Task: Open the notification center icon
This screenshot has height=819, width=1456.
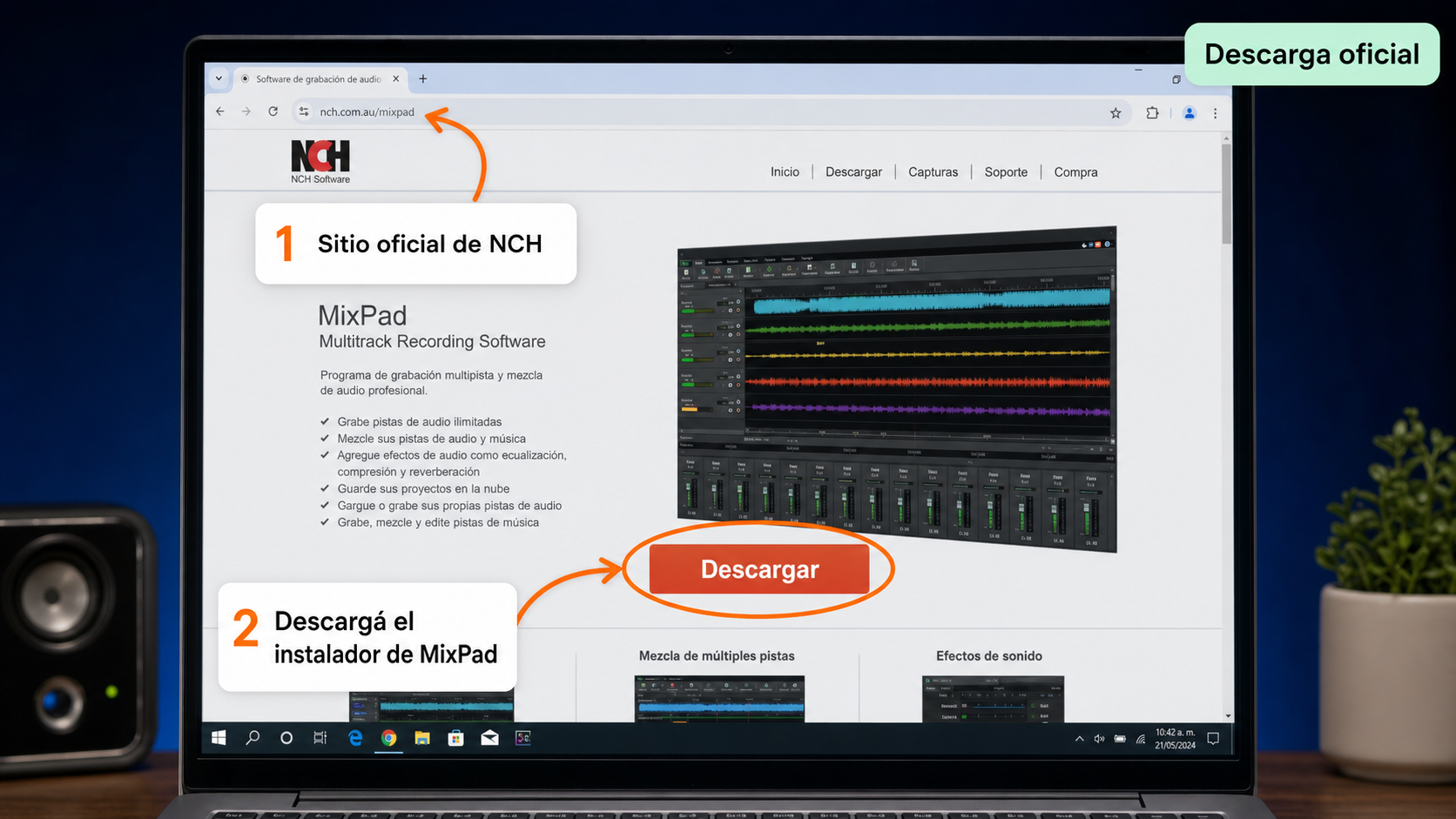Action: pos(1213,739)
